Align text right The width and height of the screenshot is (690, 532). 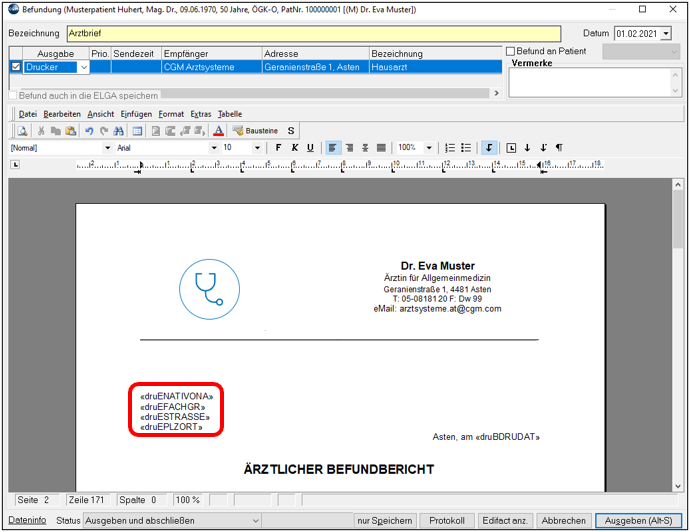click(349, 148)
